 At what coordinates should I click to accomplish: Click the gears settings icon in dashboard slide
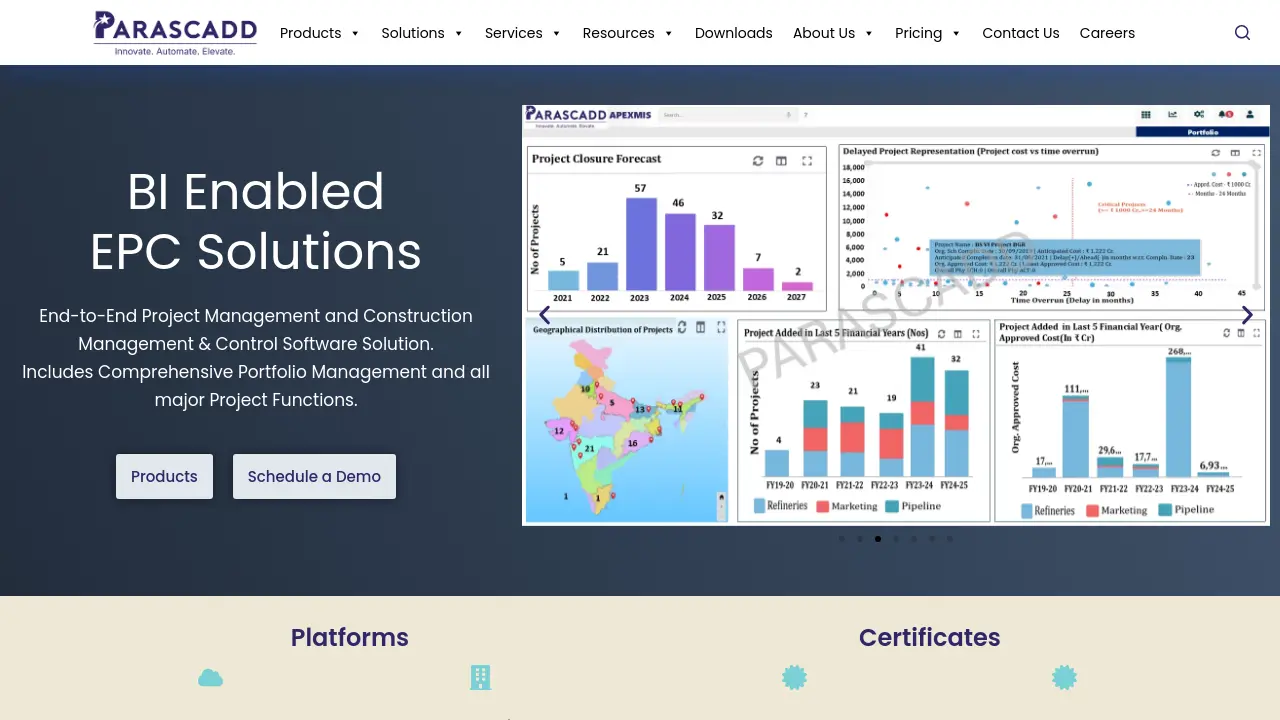pyautogui.click(x=1198, y=115)
